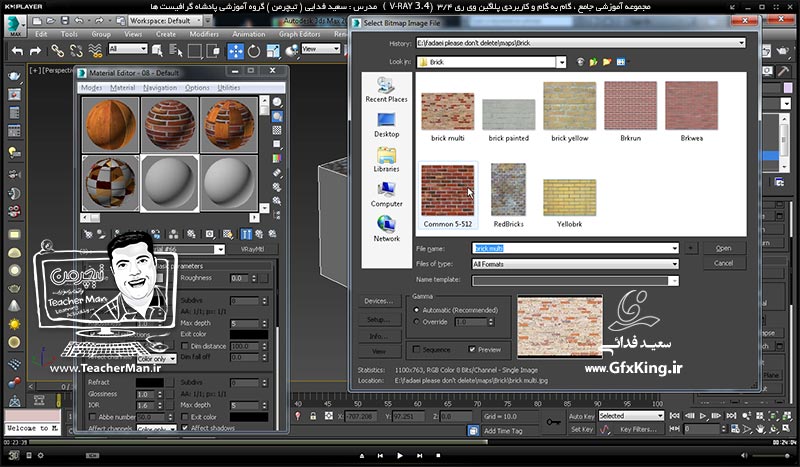Image resolution: width=800 pixels, height=467 pixels.
Task: Toggle the refraction Exit color checkbox
Action: click(x=185, y=417)
